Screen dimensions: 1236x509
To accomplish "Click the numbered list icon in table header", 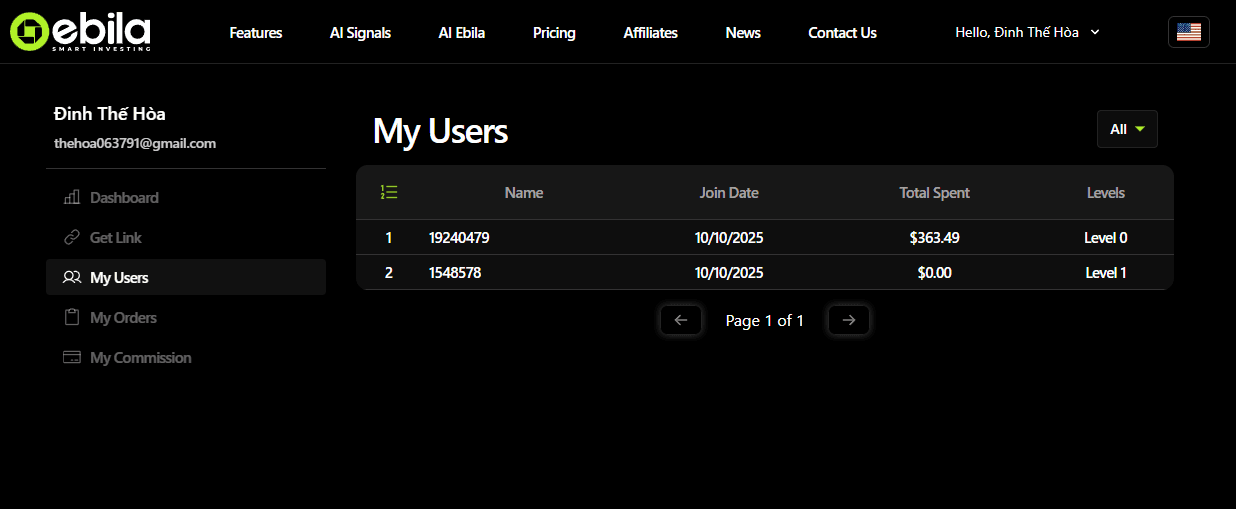I will coord(389,192).
